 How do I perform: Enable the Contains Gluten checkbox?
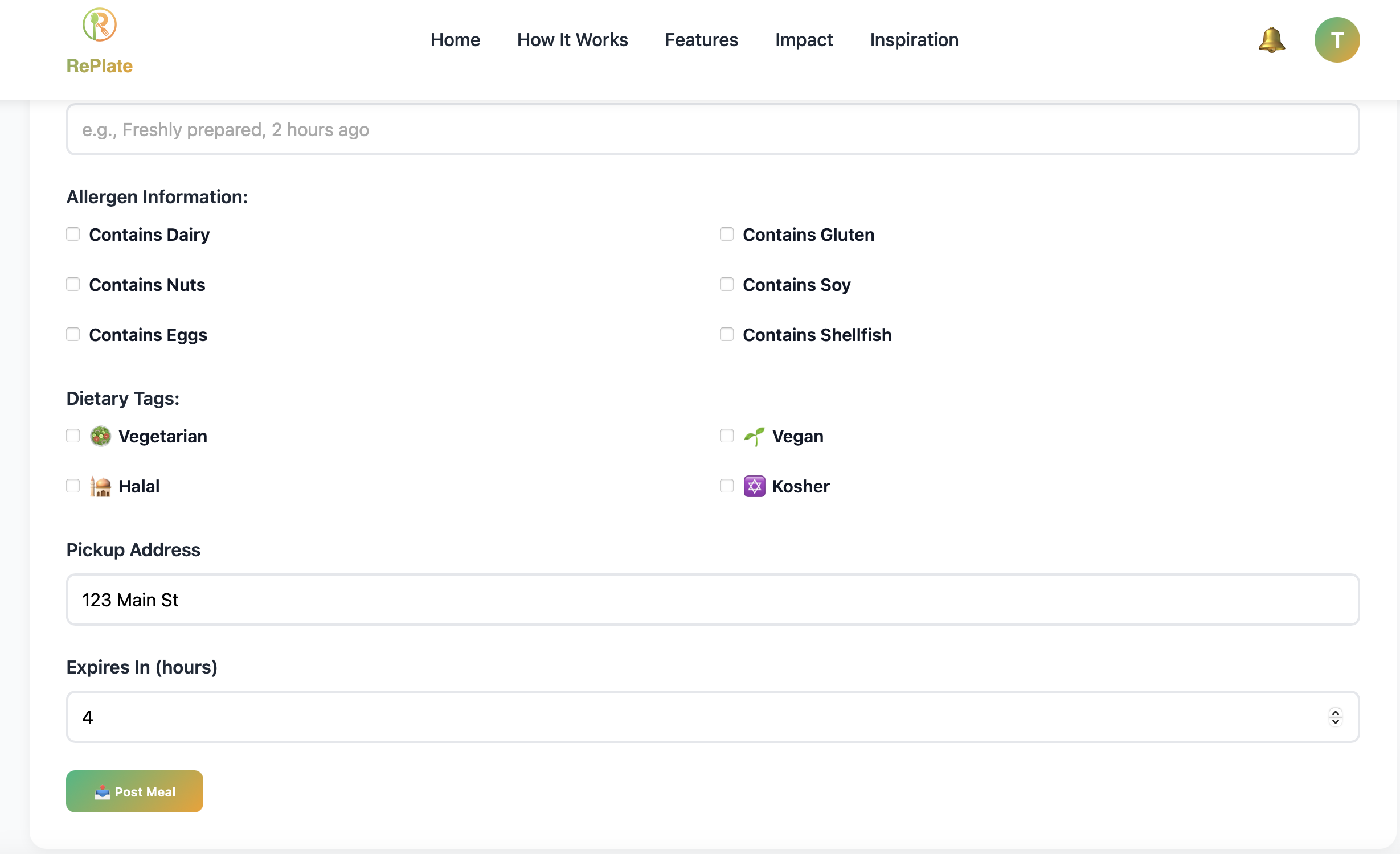click(x=727, y=234)
